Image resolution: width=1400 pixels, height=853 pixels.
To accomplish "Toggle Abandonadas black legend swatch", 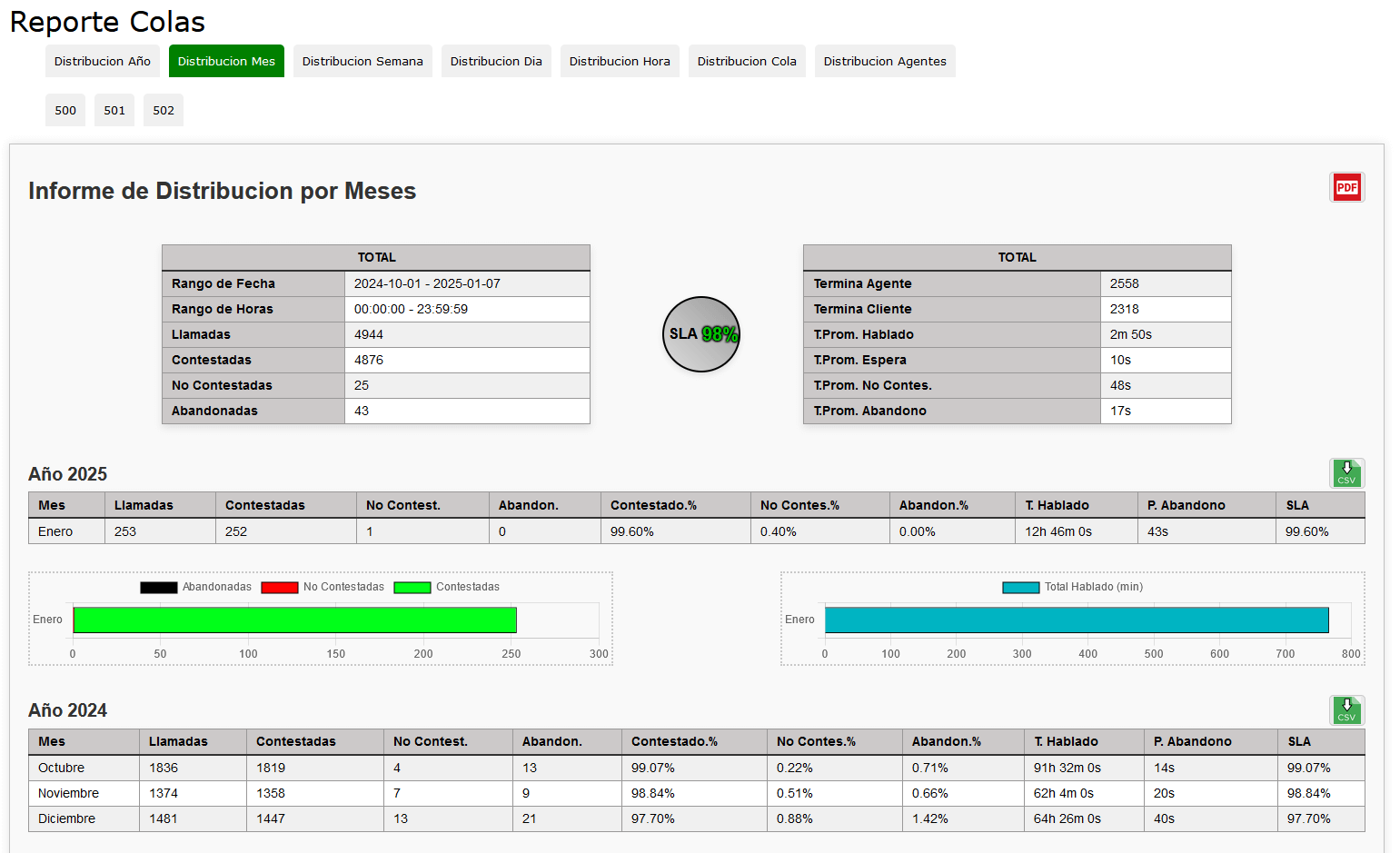I will coord(159,587).
